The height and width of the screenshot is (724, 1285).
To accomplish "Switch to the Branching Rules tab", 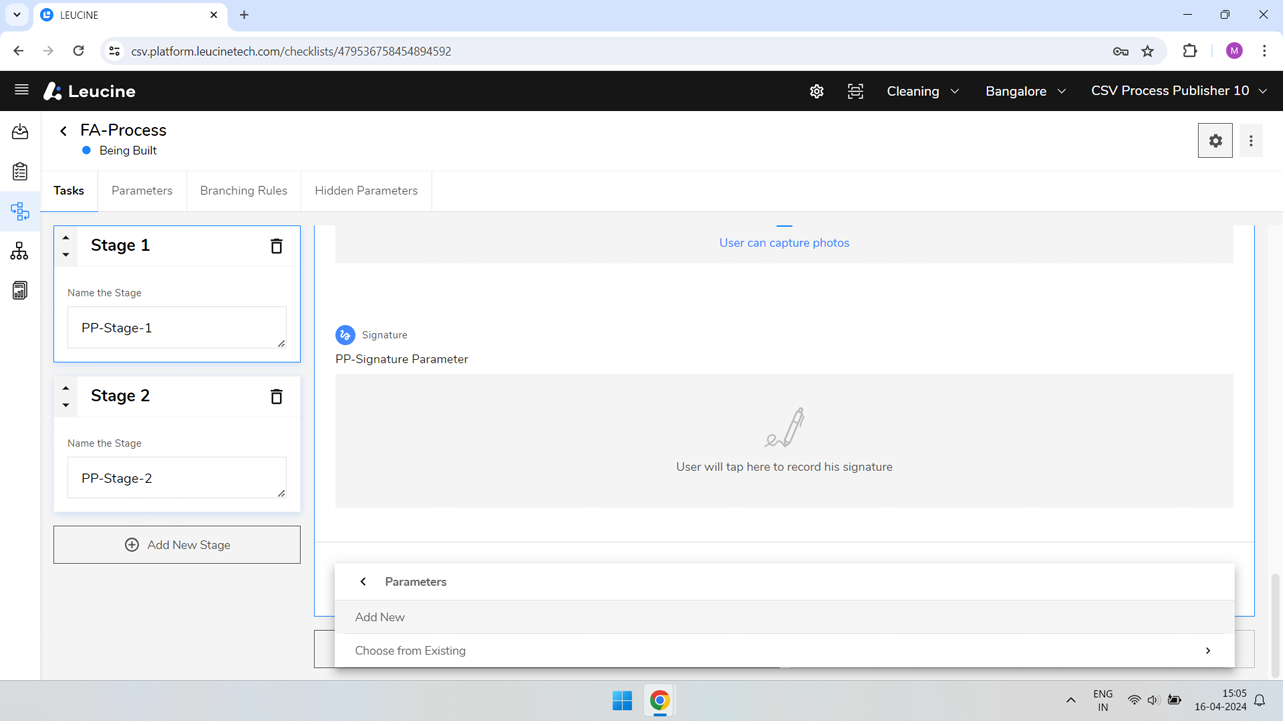I will (243, 191).
